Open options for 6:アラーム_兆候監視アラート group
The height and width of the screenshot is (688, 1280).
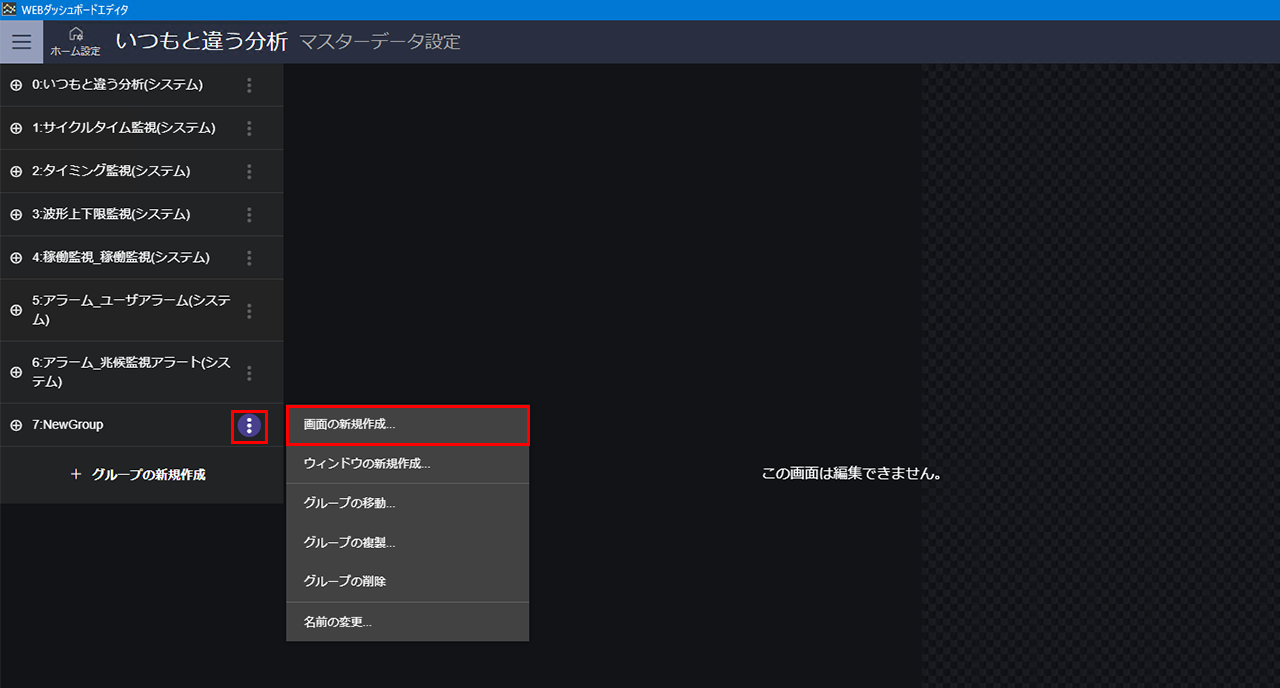pyautogui.click(x=249, y=373)
